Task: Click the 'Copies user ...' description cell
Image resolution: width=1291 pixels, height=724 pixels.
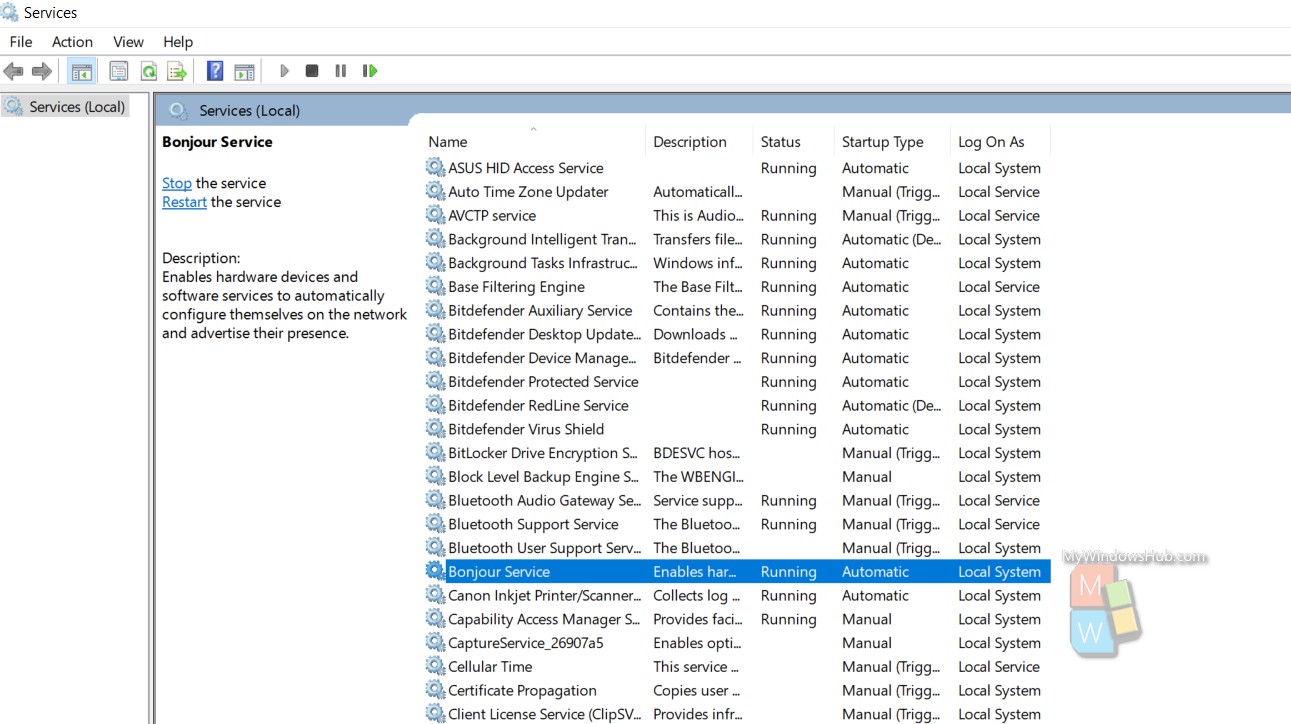Action: pyautogui.click(x=697, y=690)
